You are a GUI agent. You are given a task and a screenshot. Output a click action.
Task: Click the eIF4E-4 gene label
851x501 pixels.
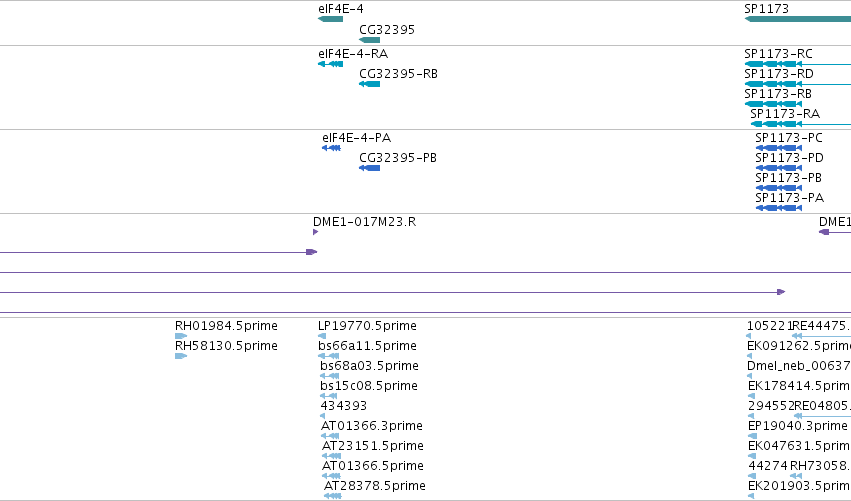click(341, 9)
